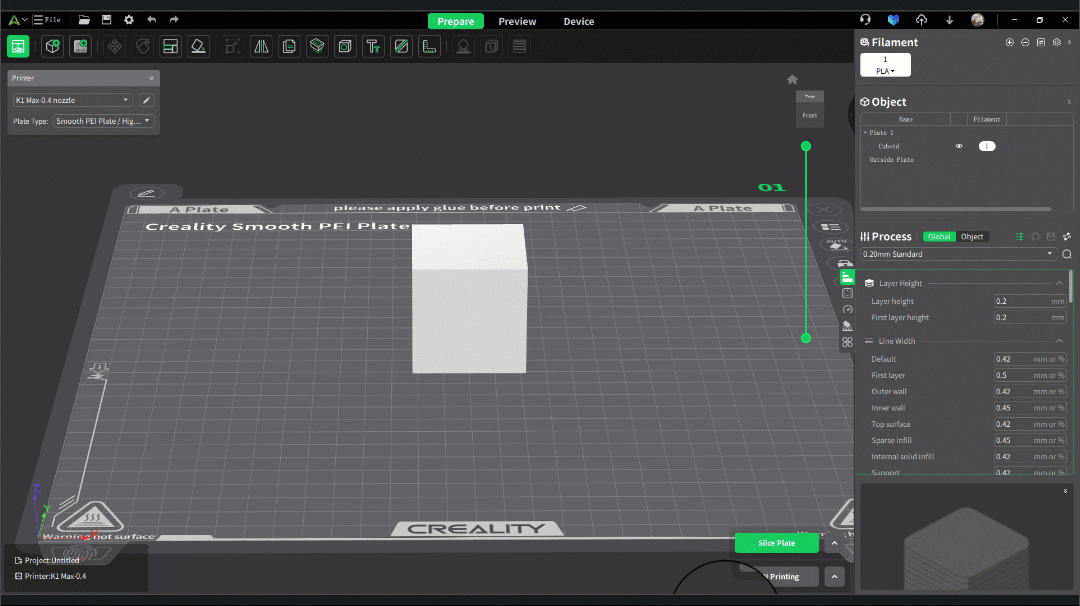This screenshot has height=606, width=1080.
Task: Switch to Prepare tab
Action: pos(456,21)
